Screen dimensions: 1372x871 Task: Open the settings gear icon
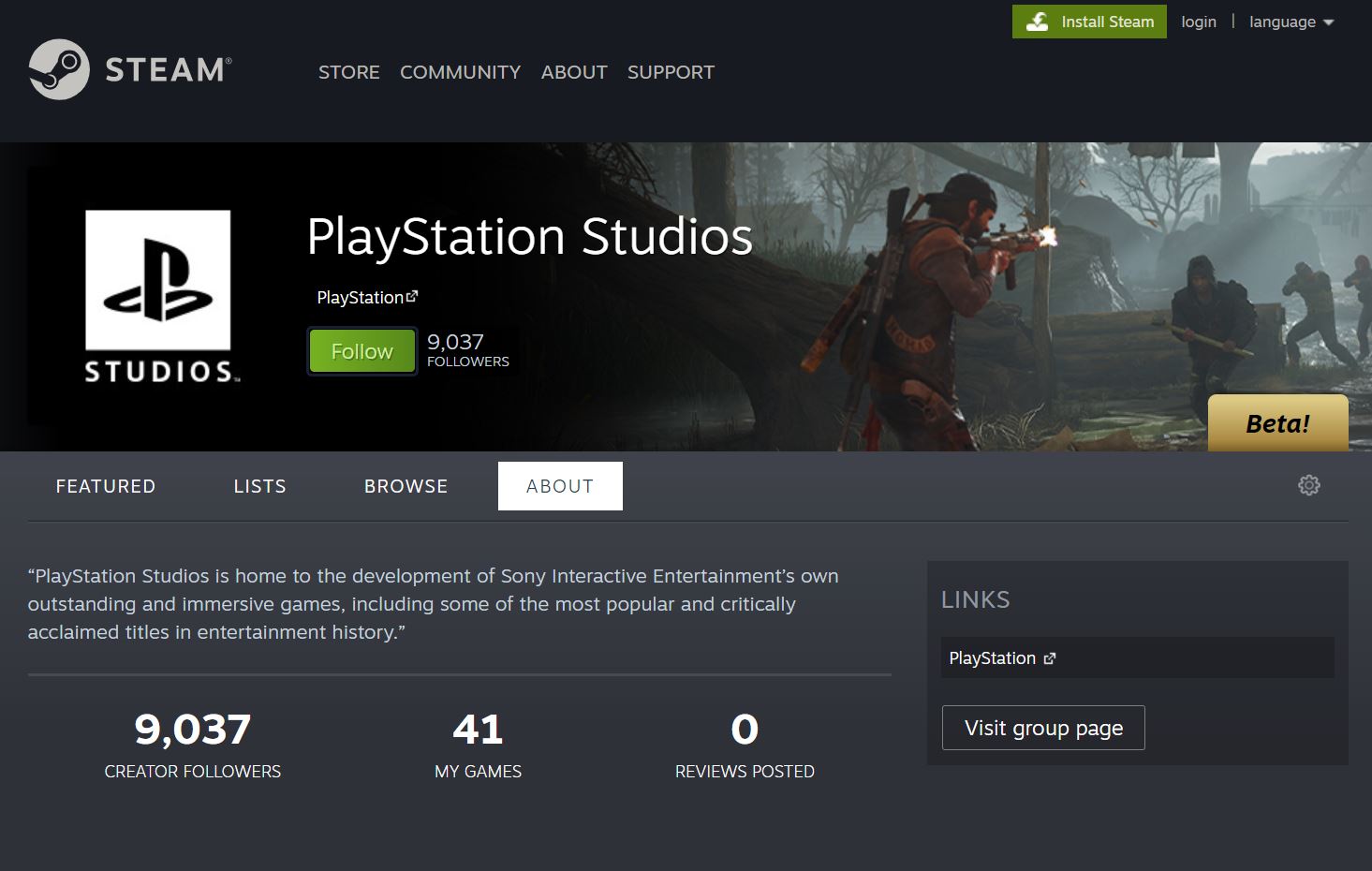1309,485
